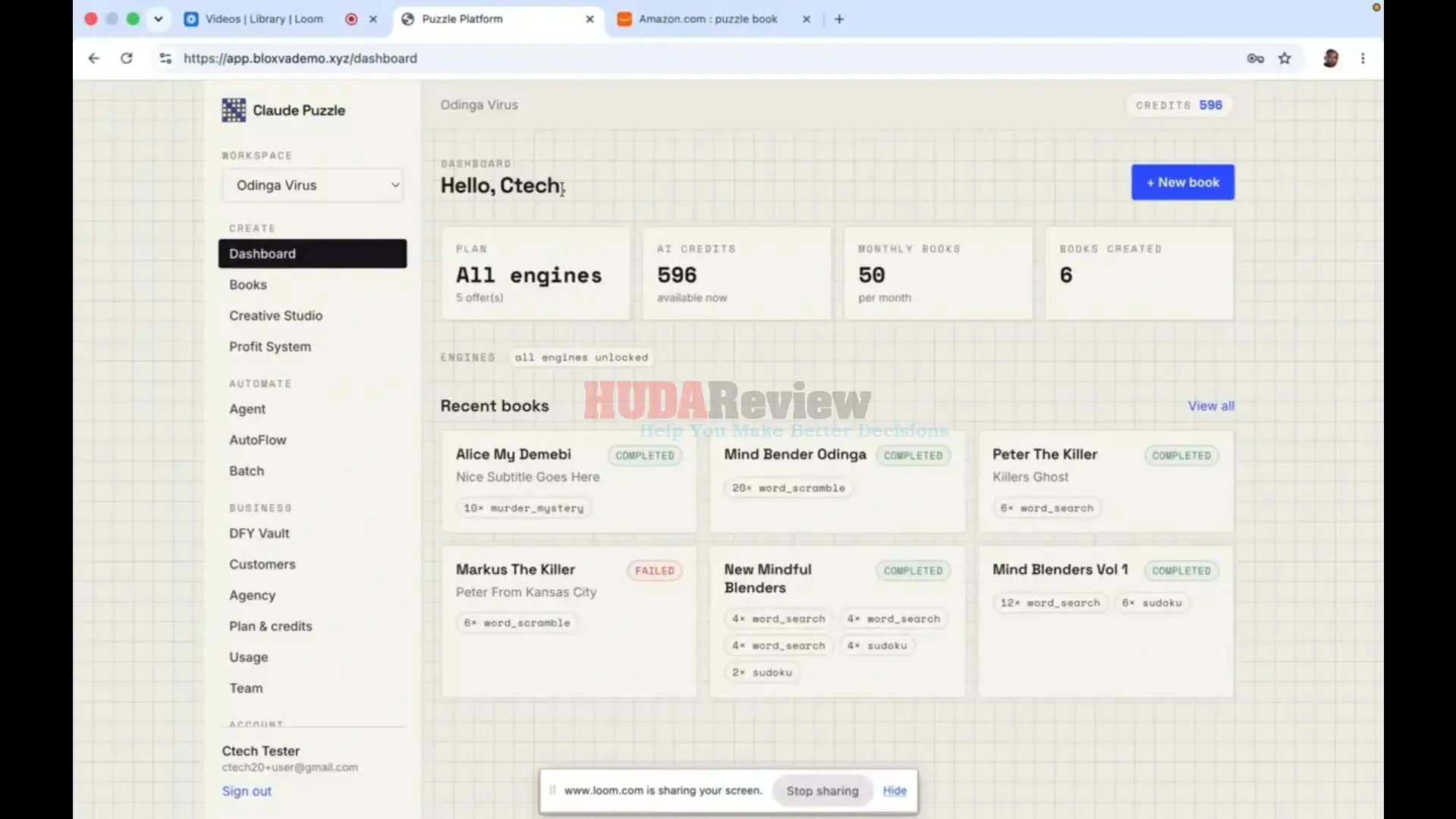The width and height of the screenshot is (1456, 819).
Task: Click the Claude Puzzle logo icon
Action: pyautogui.click(x=234, y=110)
